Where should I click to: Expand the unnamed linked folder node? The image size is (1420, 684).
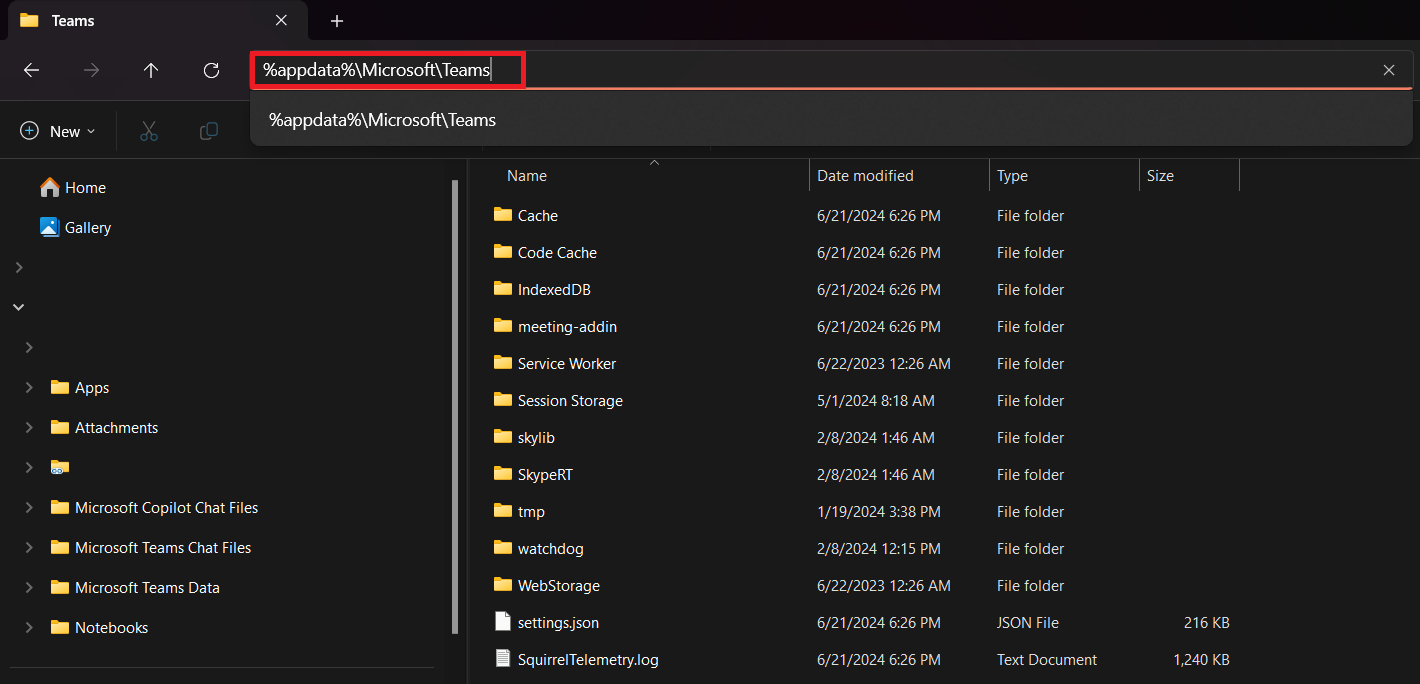coord(29,468)
